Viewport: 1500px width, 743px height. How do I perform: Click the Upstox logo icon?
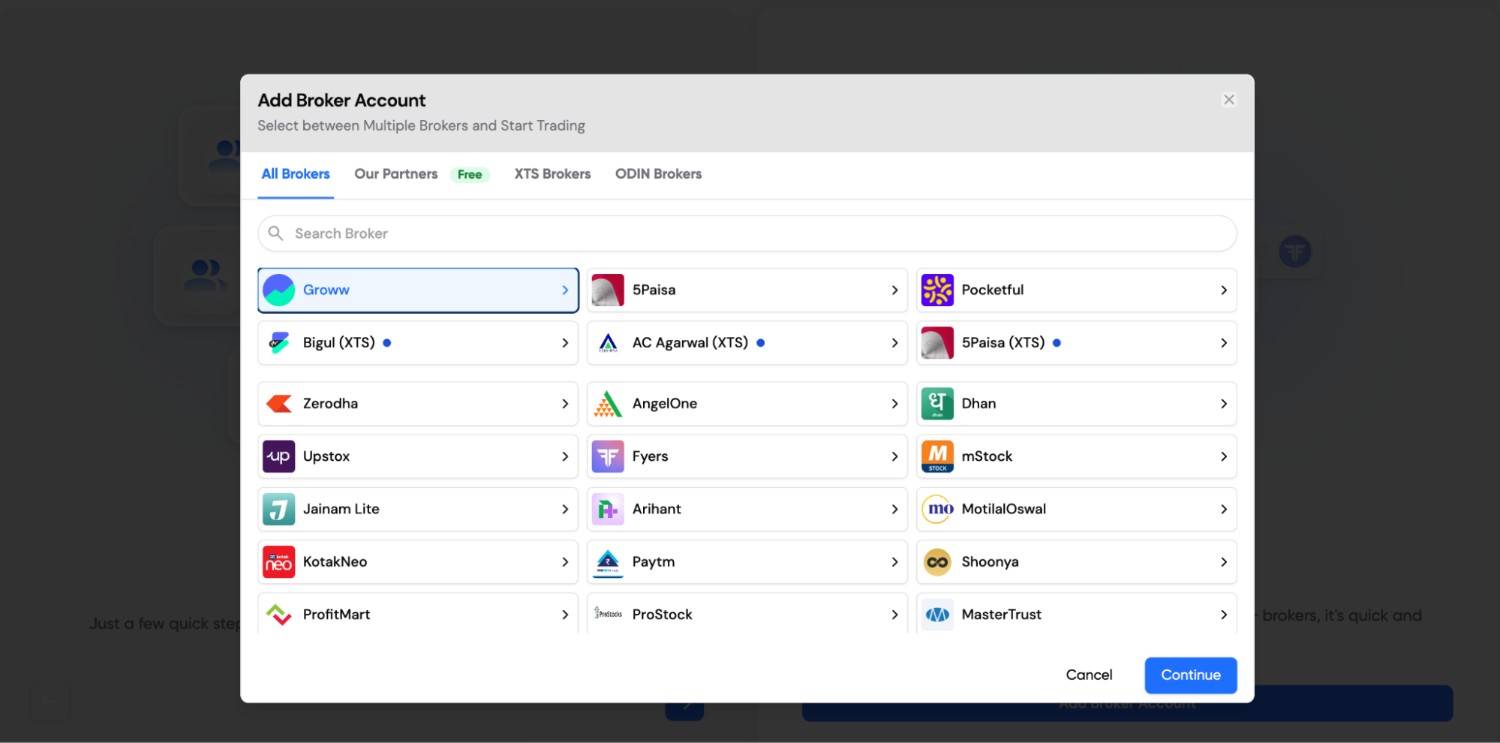tap(279, 457)
